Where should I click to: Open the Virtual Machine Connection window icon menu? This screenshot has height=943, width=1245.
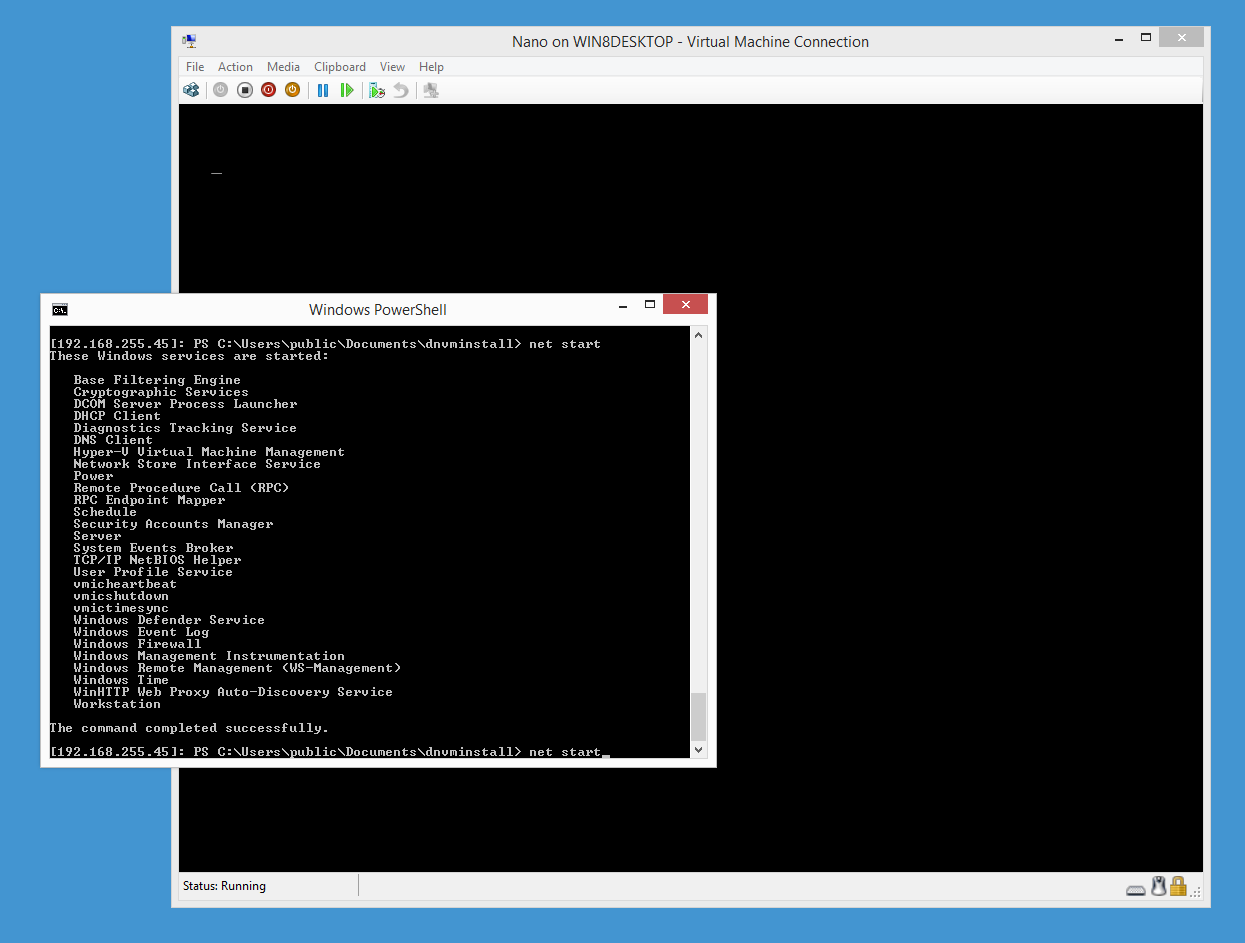[x=189, y=41]
